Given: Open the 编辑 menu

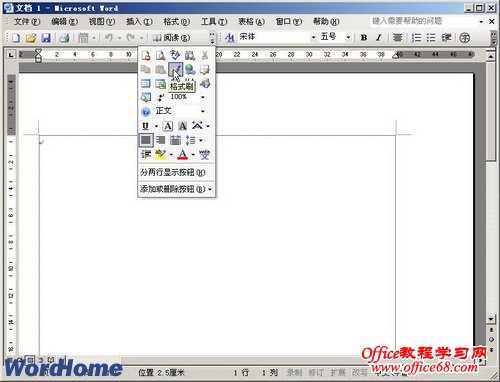Looking at the screenshot, I should 64,22.
